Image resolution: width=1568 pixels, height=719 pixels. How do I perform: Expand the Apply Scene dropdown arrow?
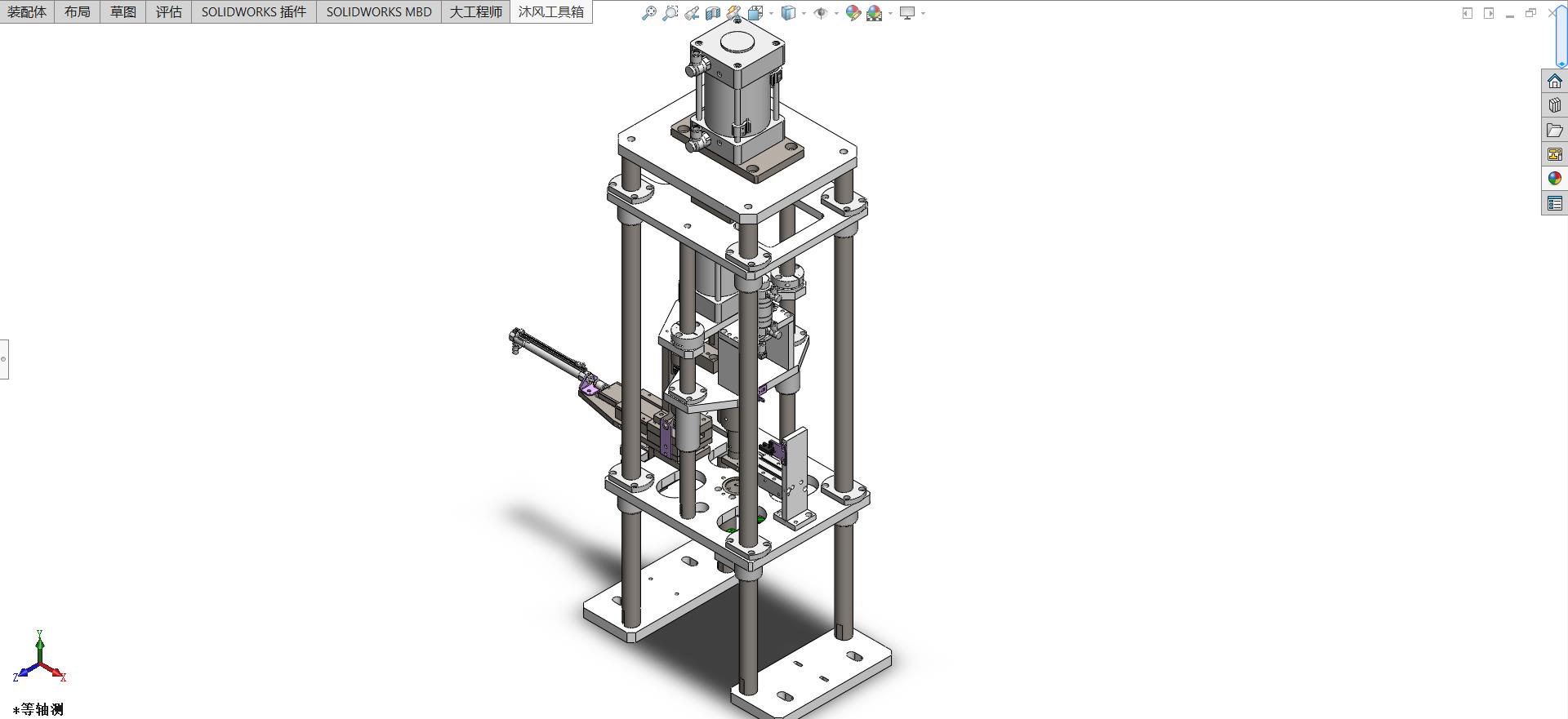(890, 13)
